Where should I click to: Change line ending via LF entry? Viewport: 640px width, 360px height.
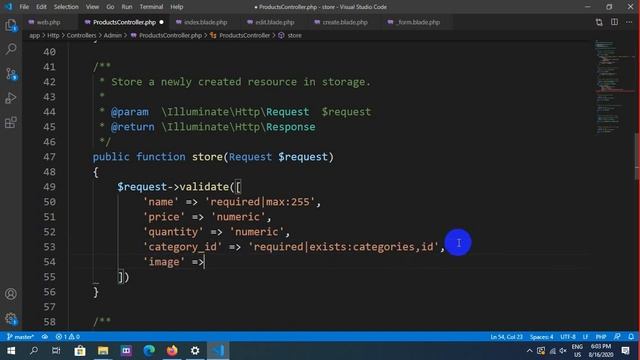(585, 337)
